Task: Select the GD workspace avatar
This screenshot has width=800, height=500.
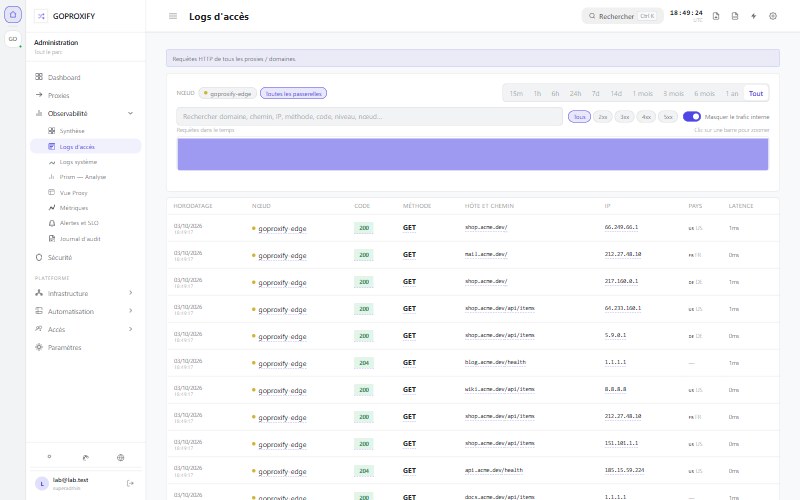Action: coord(13,39)
